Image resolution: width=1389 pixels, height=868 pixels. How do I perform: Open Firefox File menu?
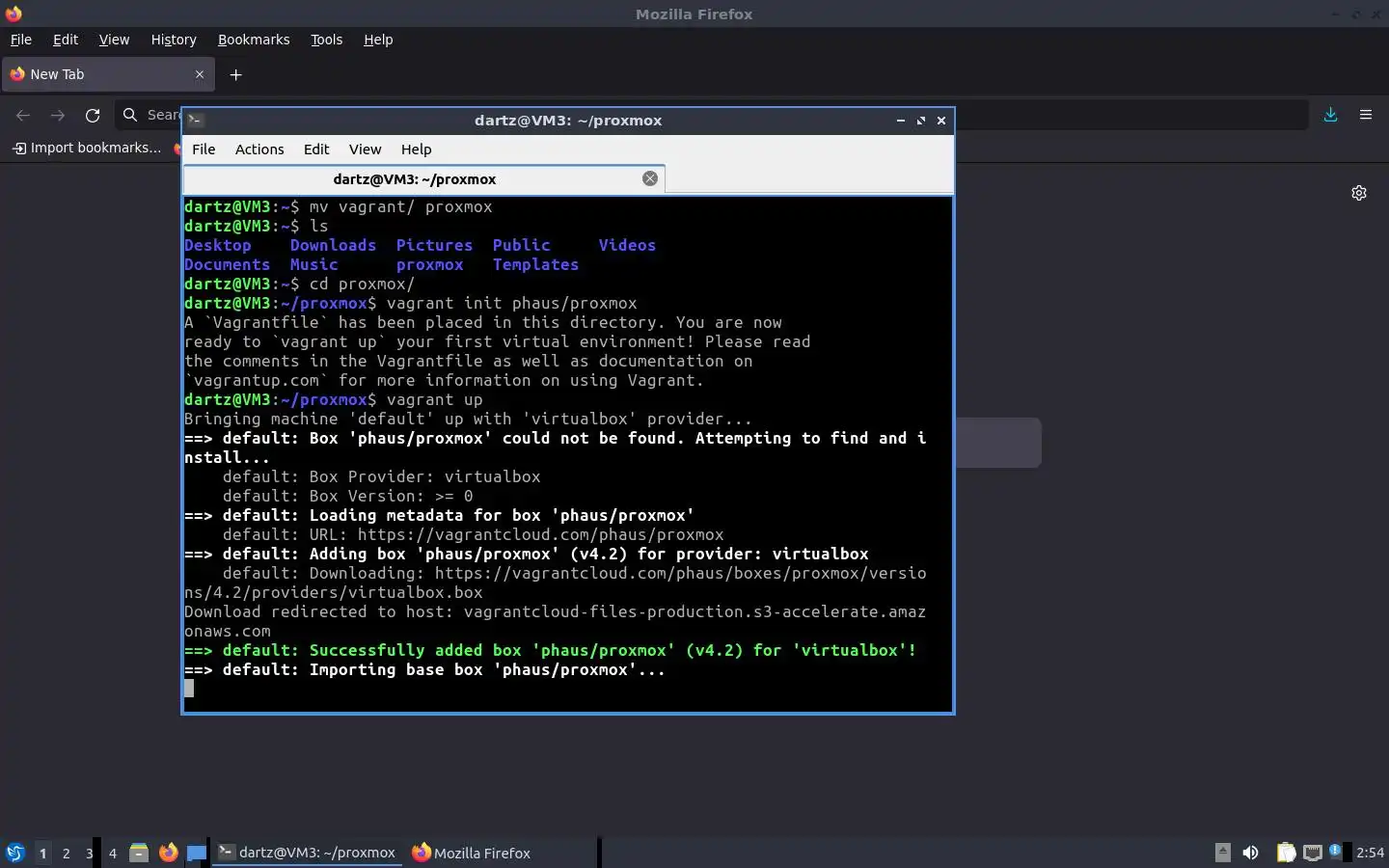click(x=20, y=40)
